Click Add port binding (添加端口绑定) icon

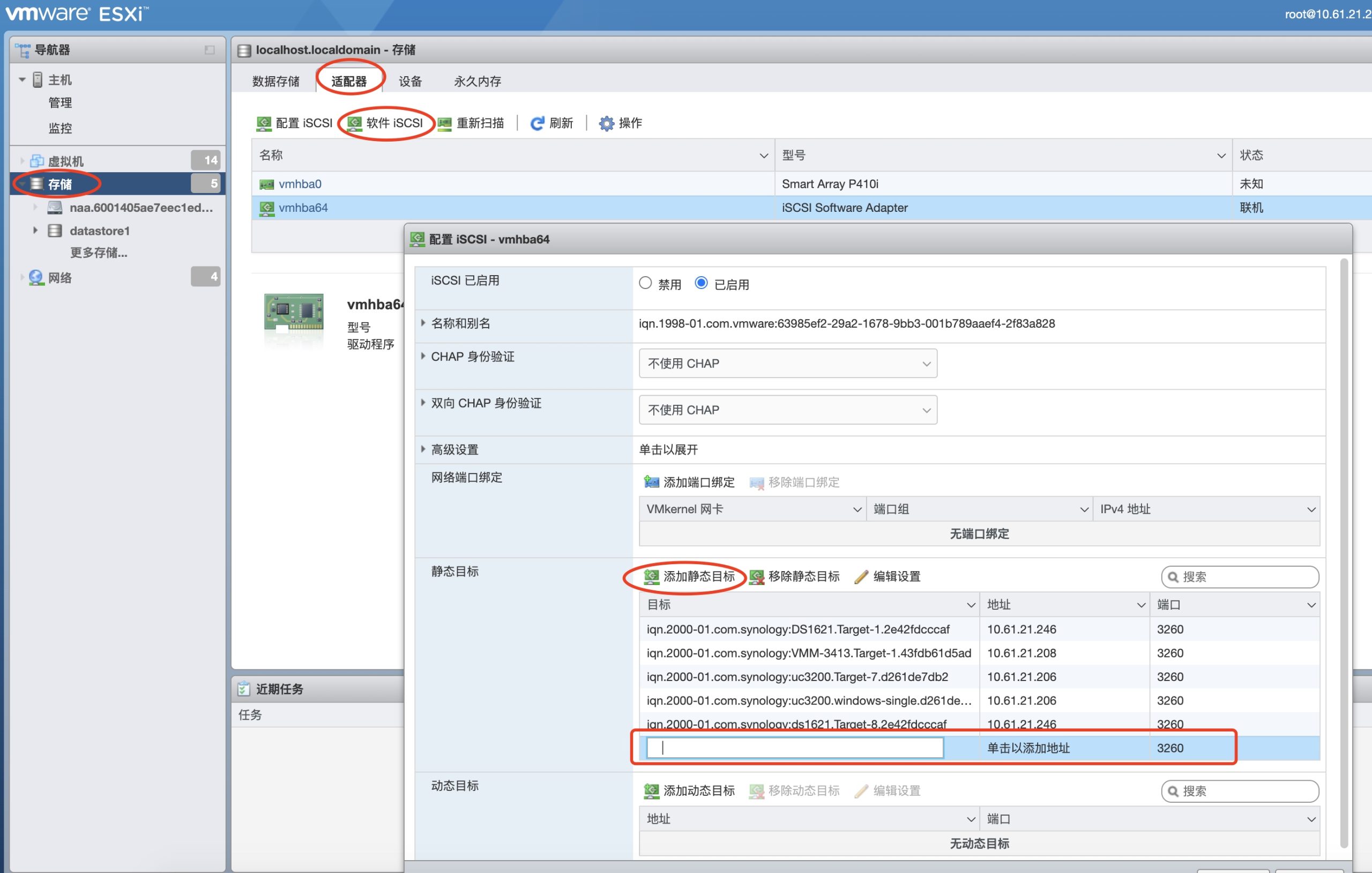(x=651, y=483)
